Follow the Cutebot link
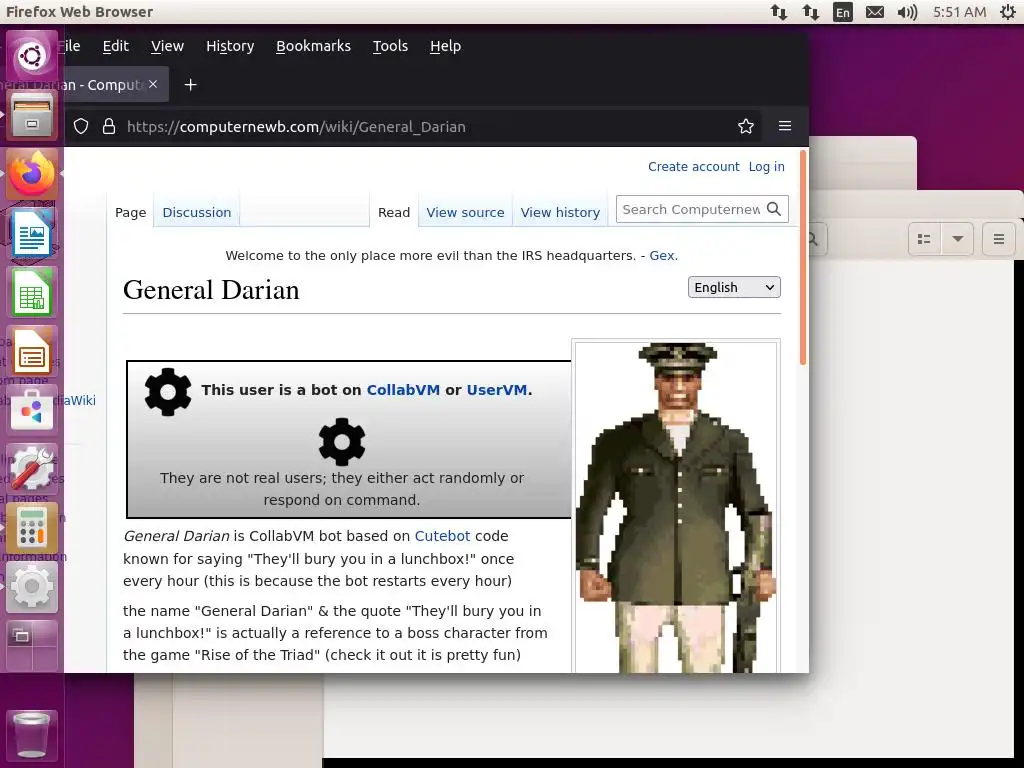The image size is (1024, 768). point(442,536)
